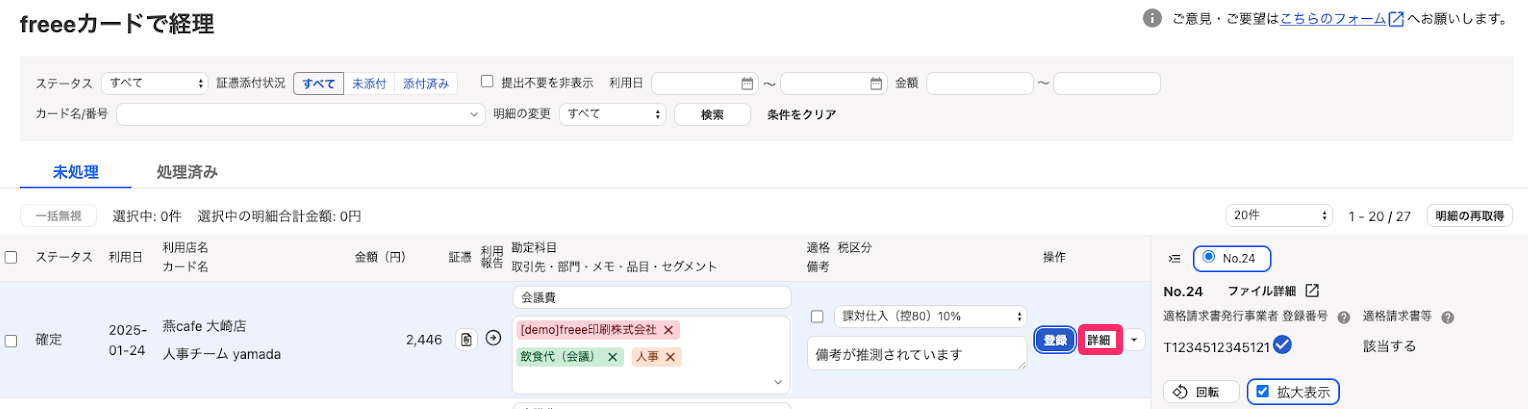Toggle the select-all checkbox in table header
Screen dimensions: 1528x409
pyautogui.click(x=11, y=257)
